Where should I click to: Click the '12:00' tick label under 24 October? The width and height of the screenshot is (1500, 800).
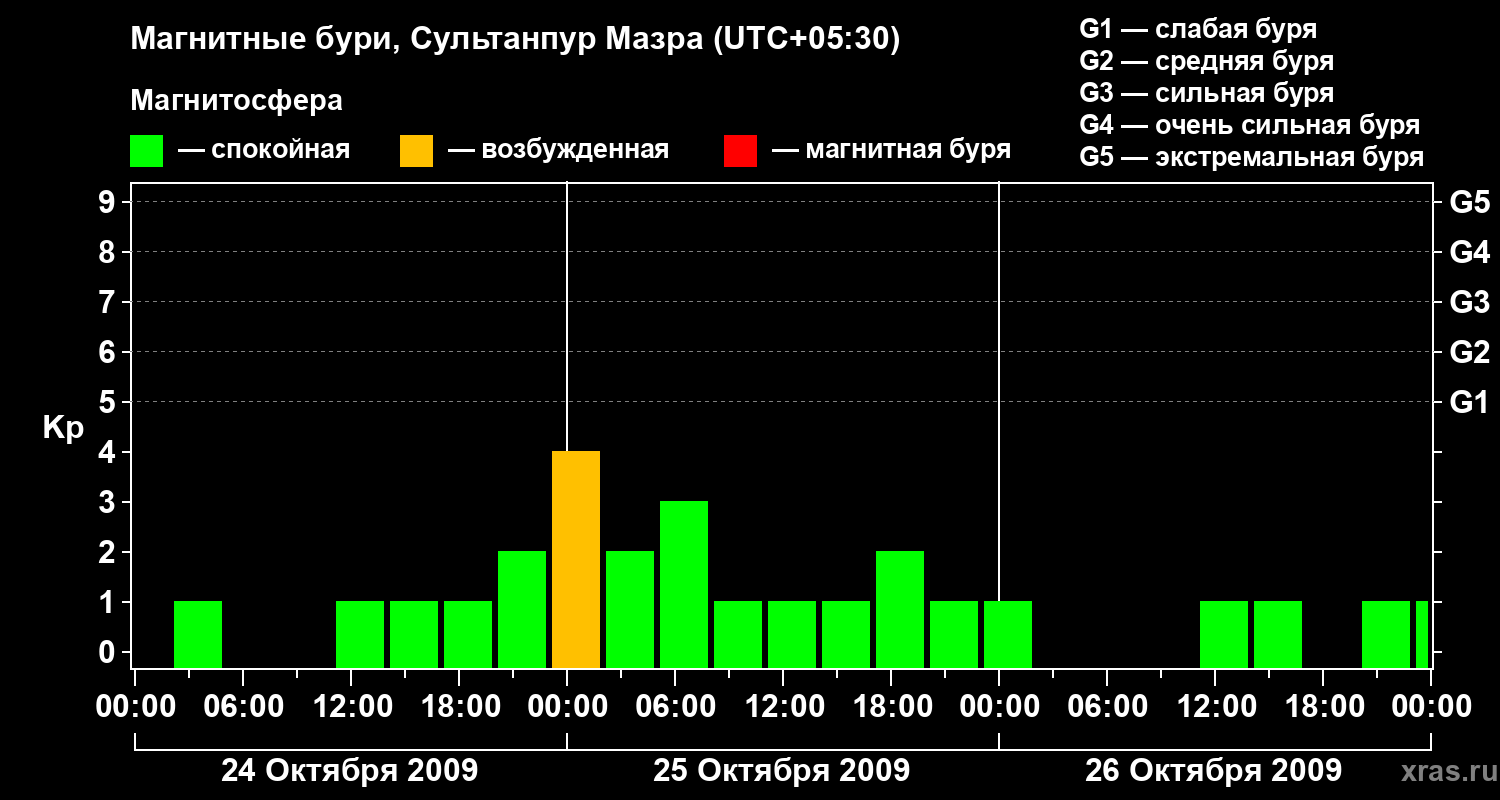pos(352,707)
